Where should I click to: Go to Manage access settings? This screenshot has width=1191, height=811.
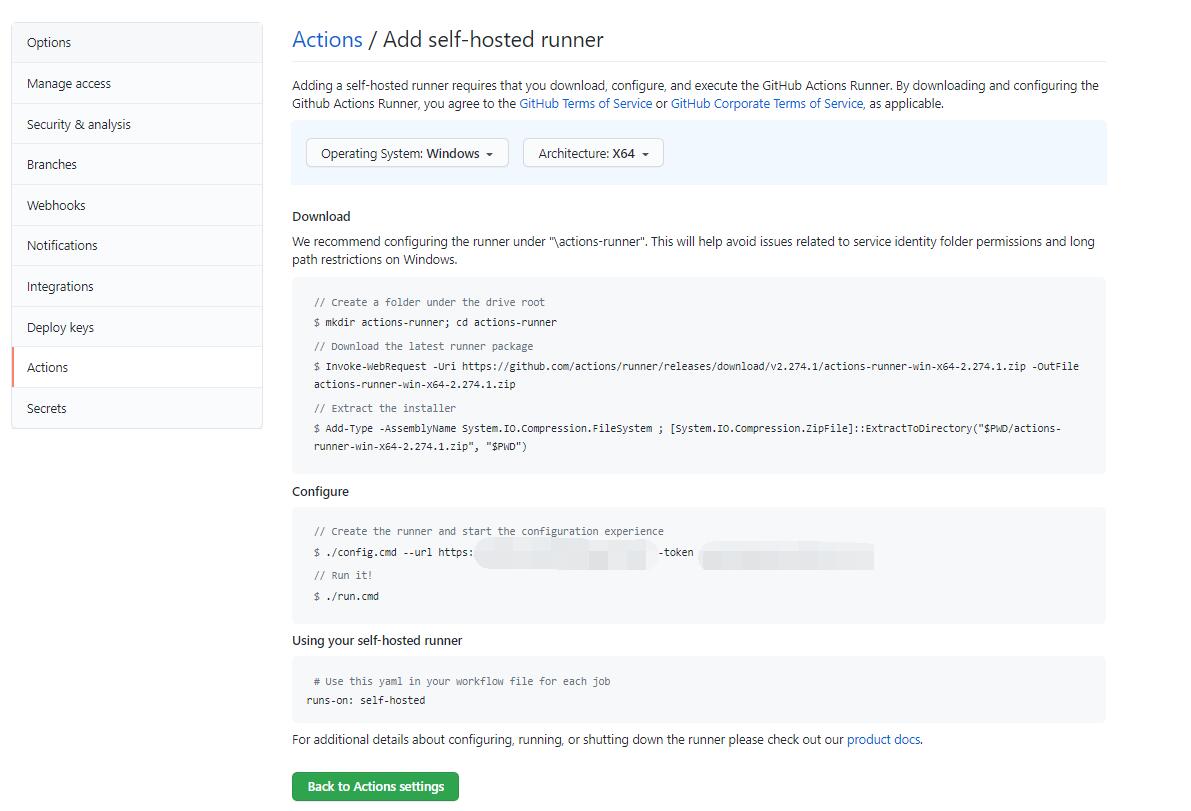[x=137, y=84]
